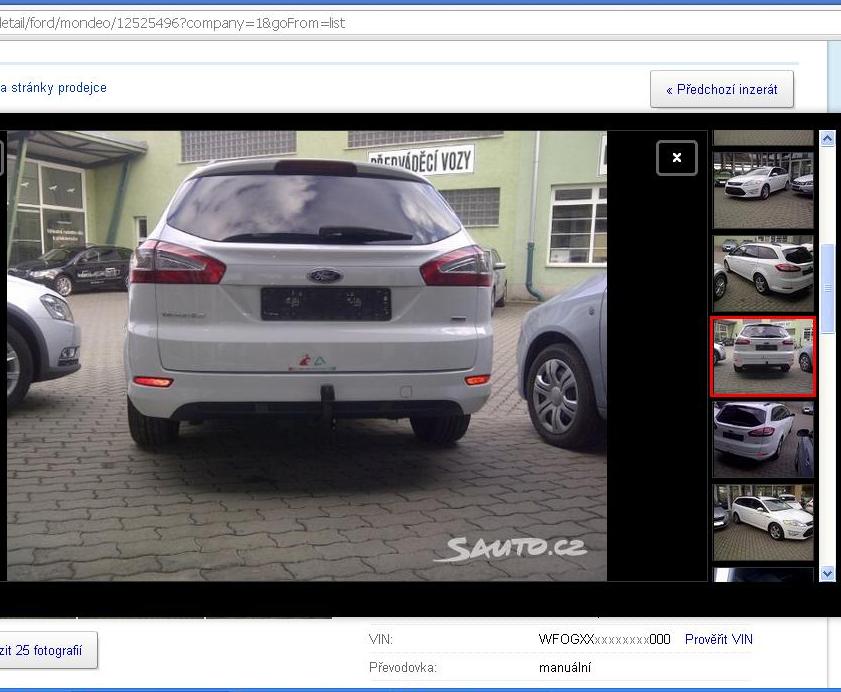This screenshot has height=692, width=841.
Task: Open thumbnail showing car's rear-left side
Action: (763, 274)
